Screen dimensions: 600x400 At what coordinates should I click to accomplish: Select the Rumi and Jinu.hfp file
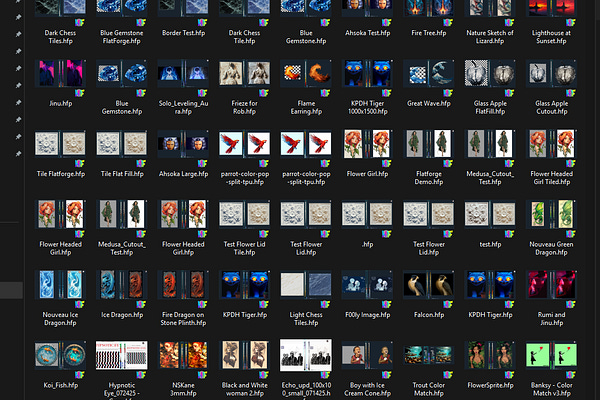551,299
